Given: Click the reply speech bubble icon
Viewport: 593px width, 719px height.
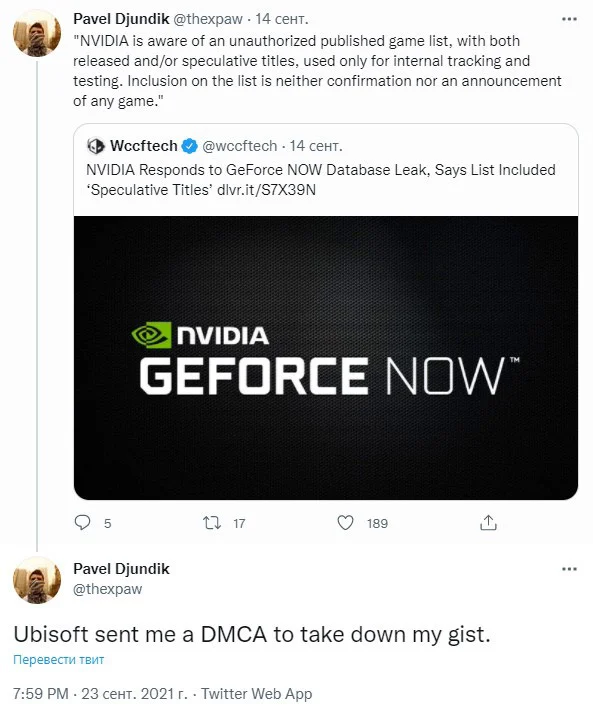Looking at the screenshot, I should (83, 522).
